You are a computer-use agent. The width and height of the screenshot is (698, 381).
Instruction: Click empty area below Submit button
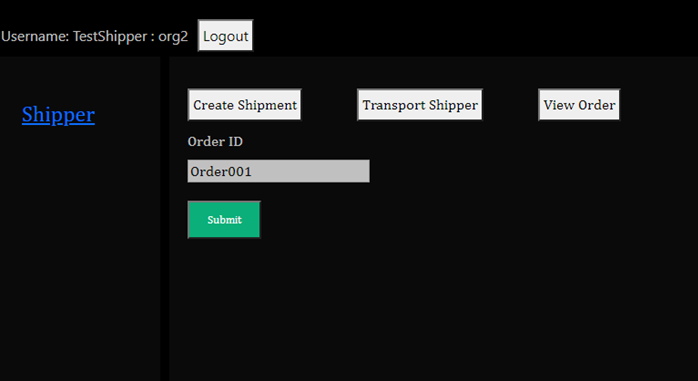[x=401, y=312]
